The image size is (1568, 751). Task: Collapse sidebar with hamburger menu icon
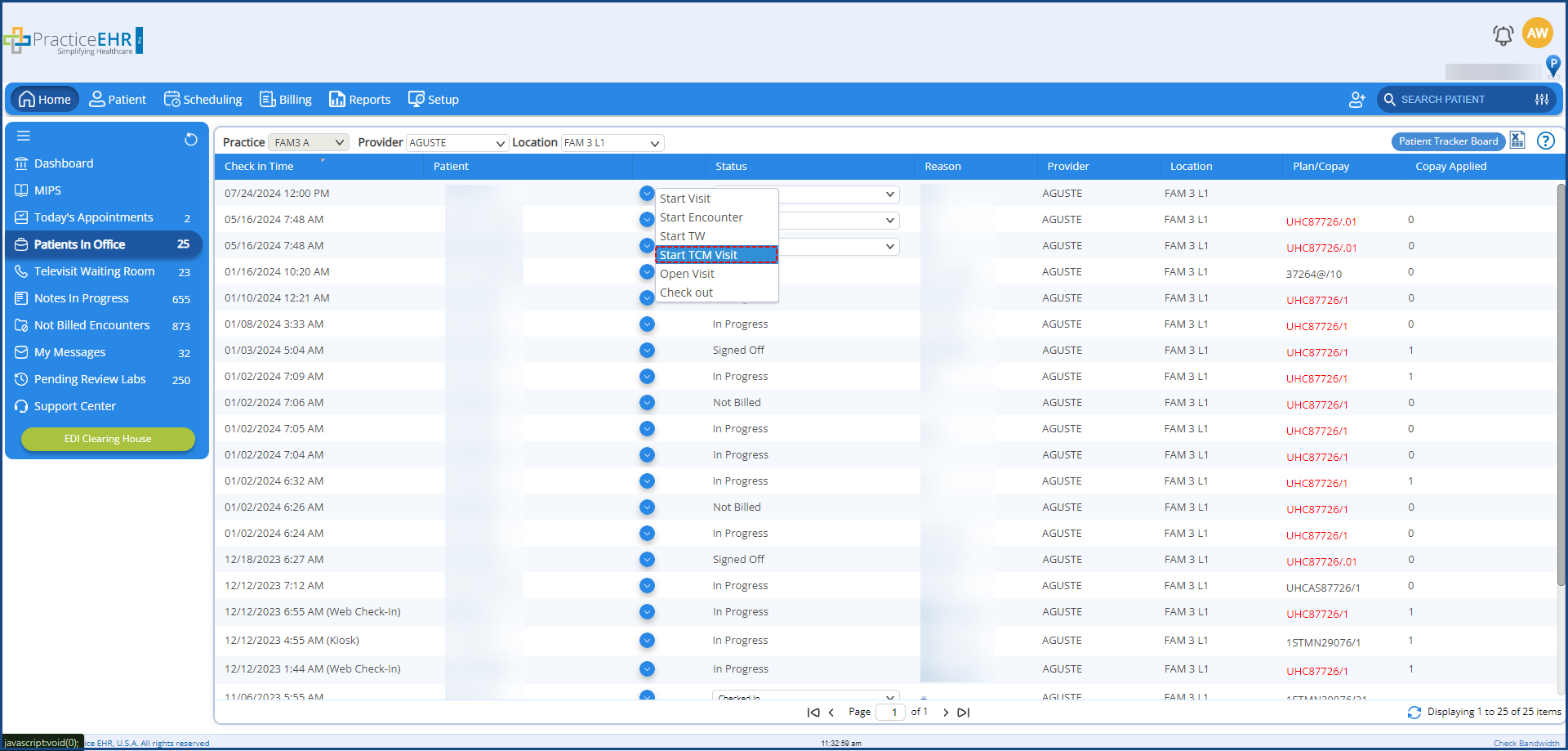[x=24, y=136]
